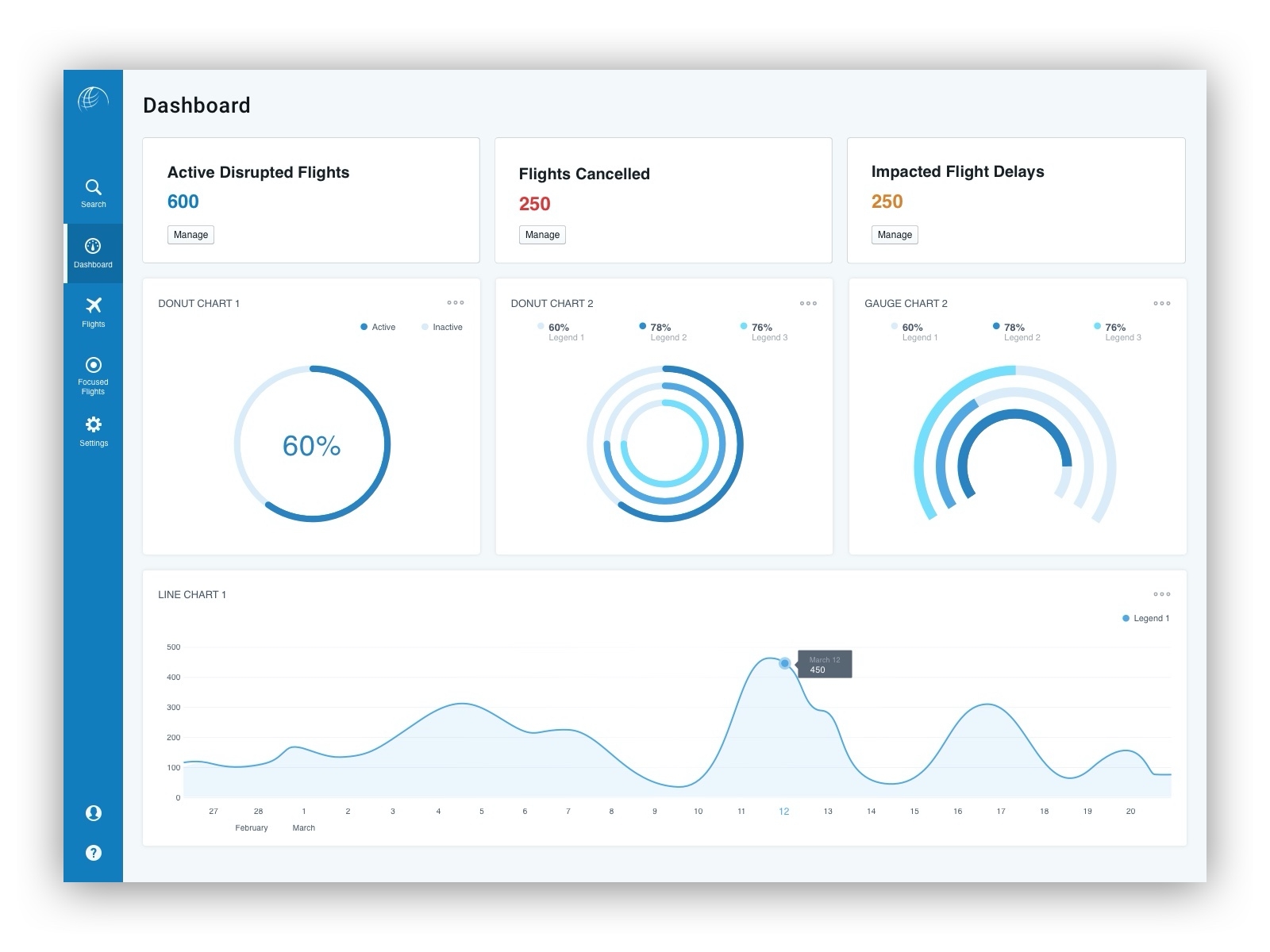Click the 60% value in Donut Chart 1
Screen dimensions: 1270x952
click(312, 446)
